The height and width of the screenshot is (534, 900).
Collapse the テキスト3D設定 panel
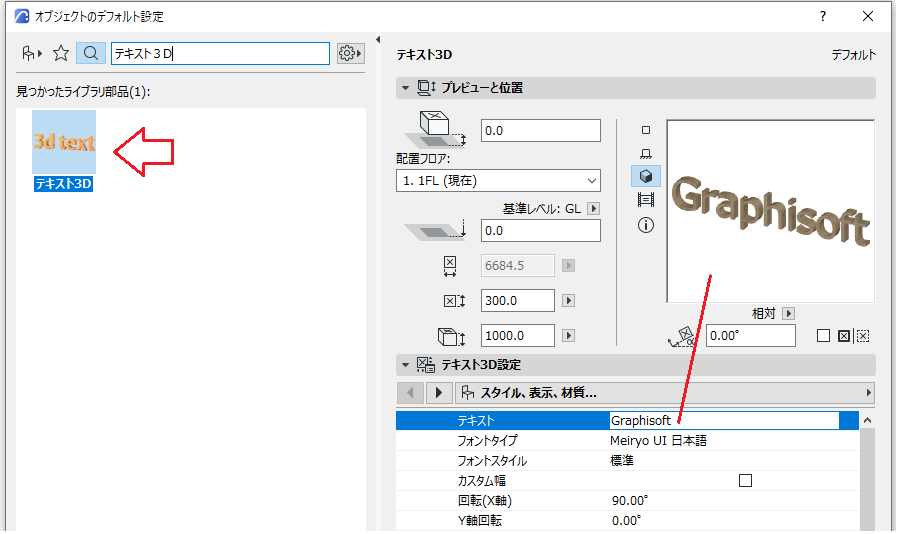pos(405,365)
